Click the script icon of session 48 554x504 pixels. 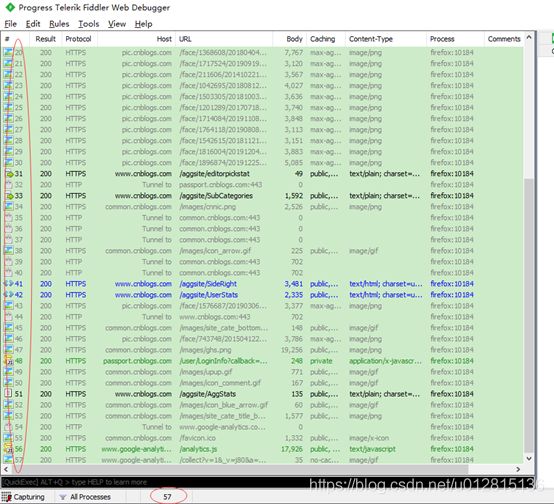pos(8,361)
